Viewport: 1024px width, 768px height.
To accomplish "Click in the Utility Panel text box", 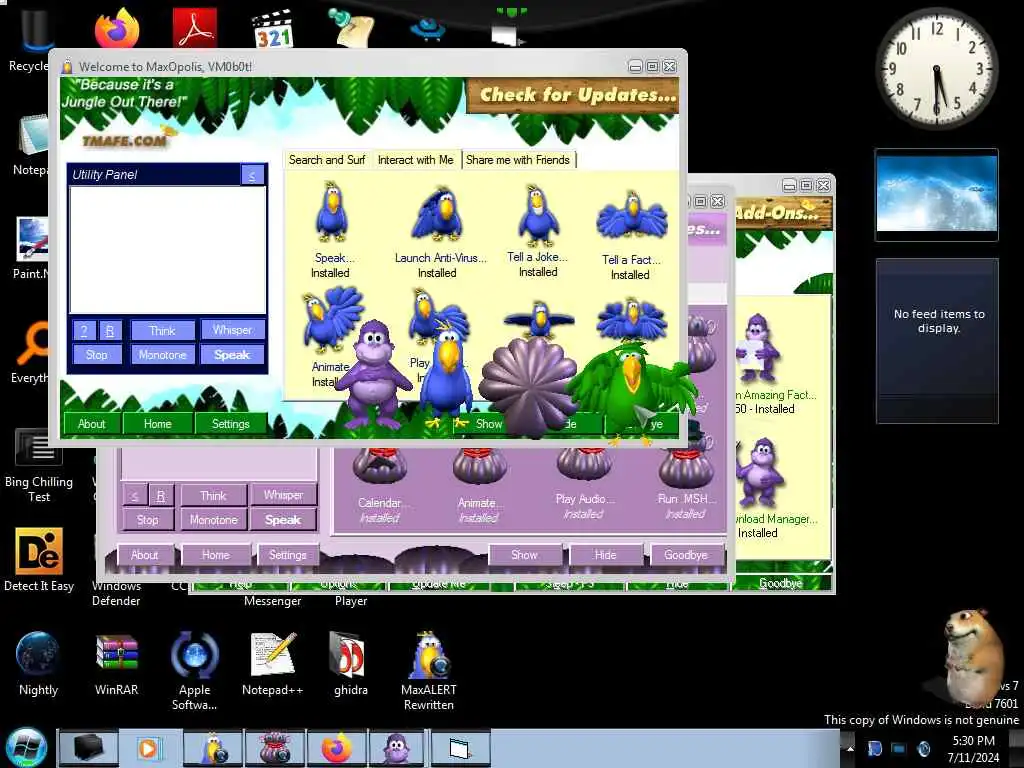I will (x=168, y=250).
